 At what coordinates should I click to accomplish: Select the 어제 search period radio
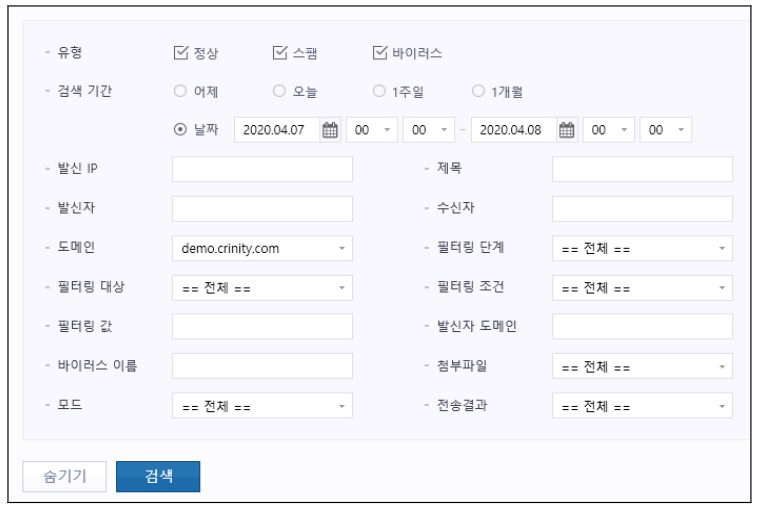pyautogui.click(x=180, y=91)
